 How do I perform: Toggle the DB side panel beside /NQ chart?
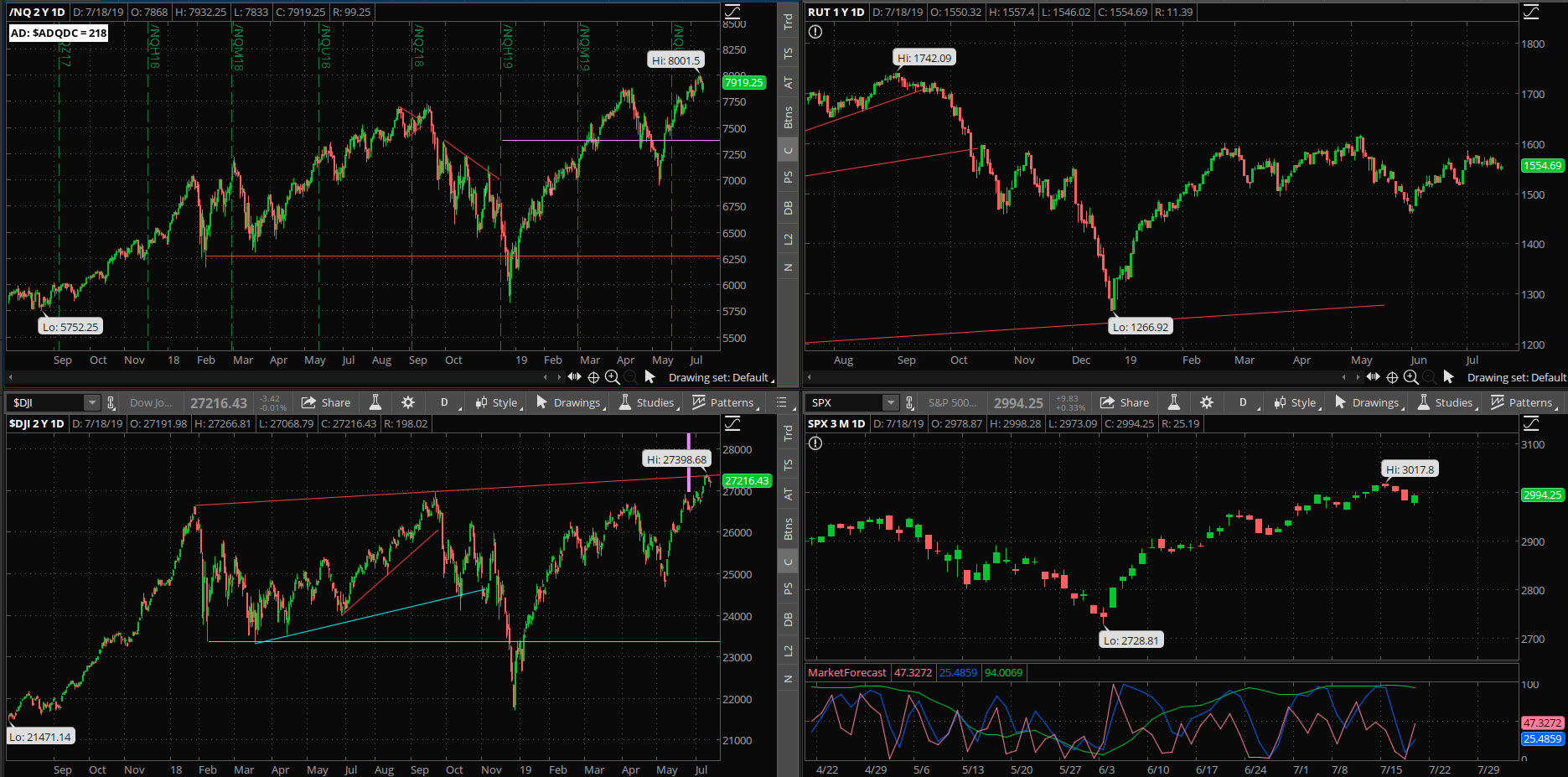(x=788, y=208)
